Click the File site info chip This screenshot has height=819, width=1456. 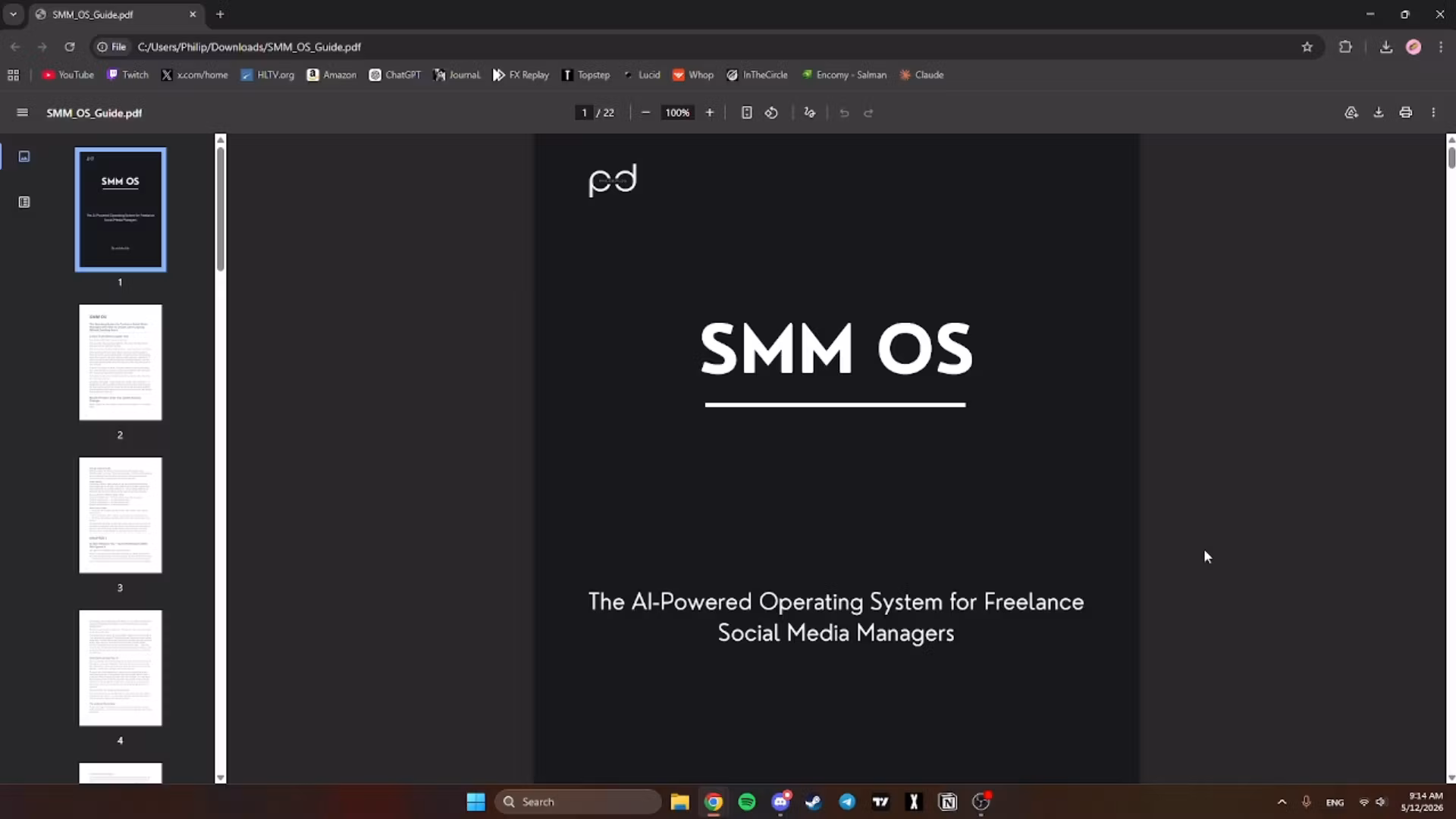111,47
